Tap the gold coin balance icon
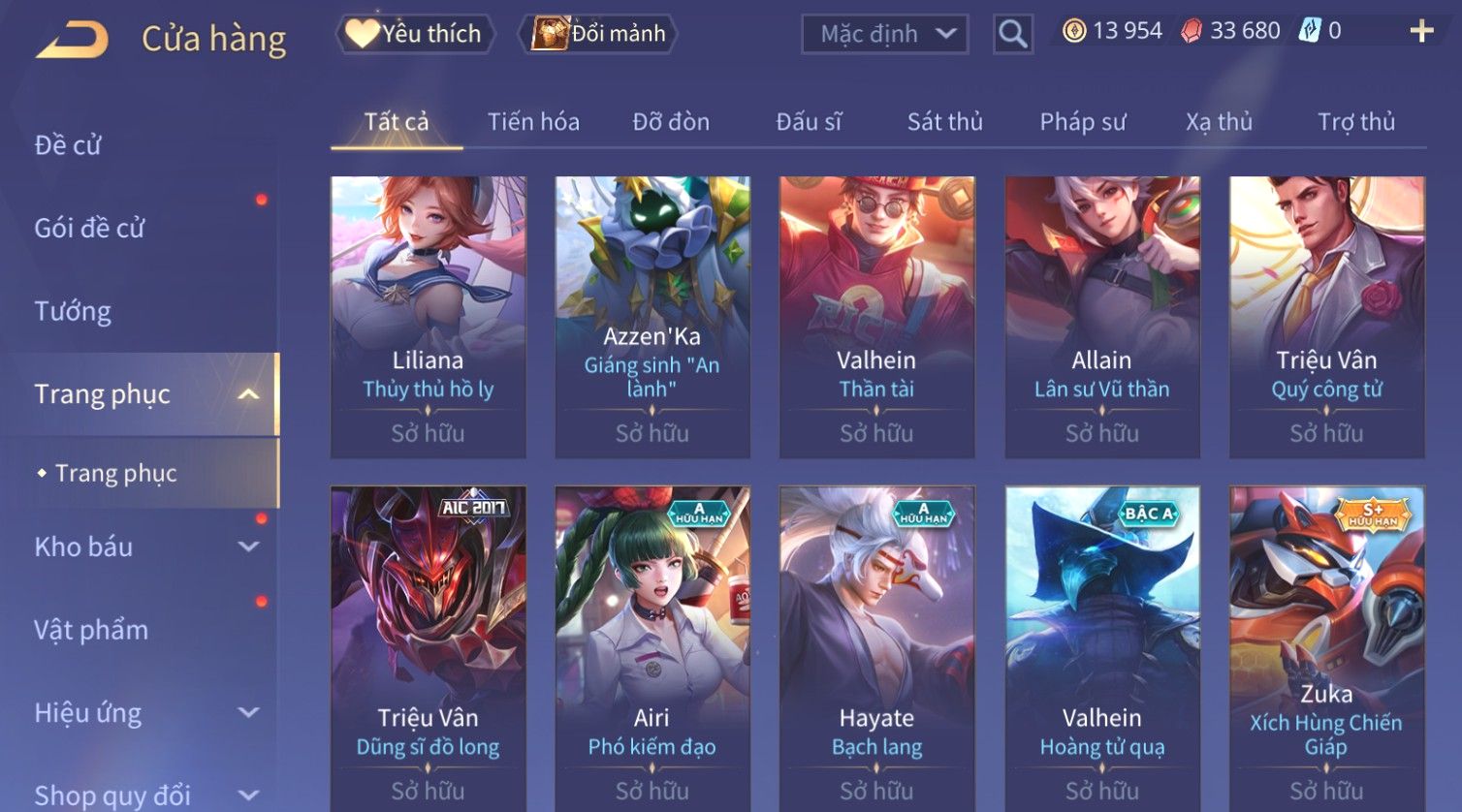 click(x=1074, y=31)
